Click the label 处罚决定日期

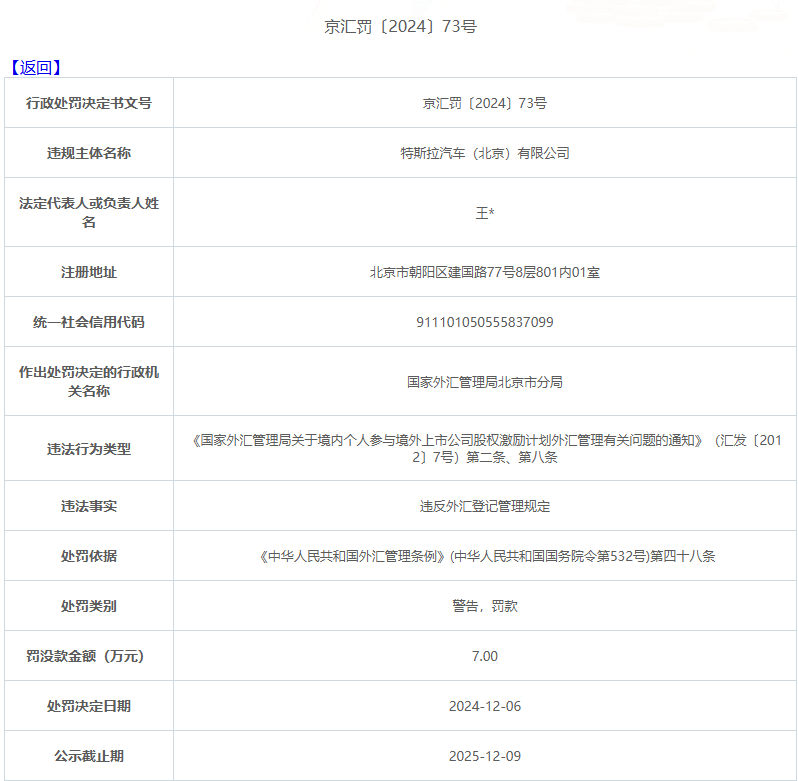point(89,706)
